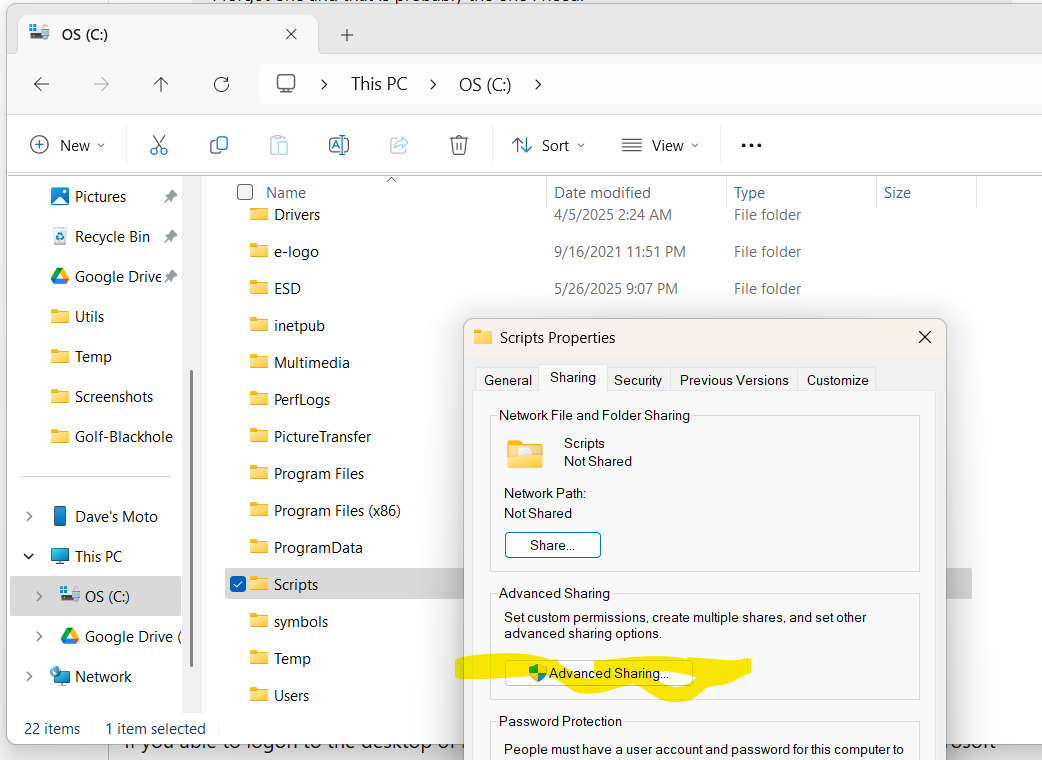Image resolution: width=1042 pixels, height=760 pixels.
Task: Select the inetpub folder
Action: (x=299, y=326)
